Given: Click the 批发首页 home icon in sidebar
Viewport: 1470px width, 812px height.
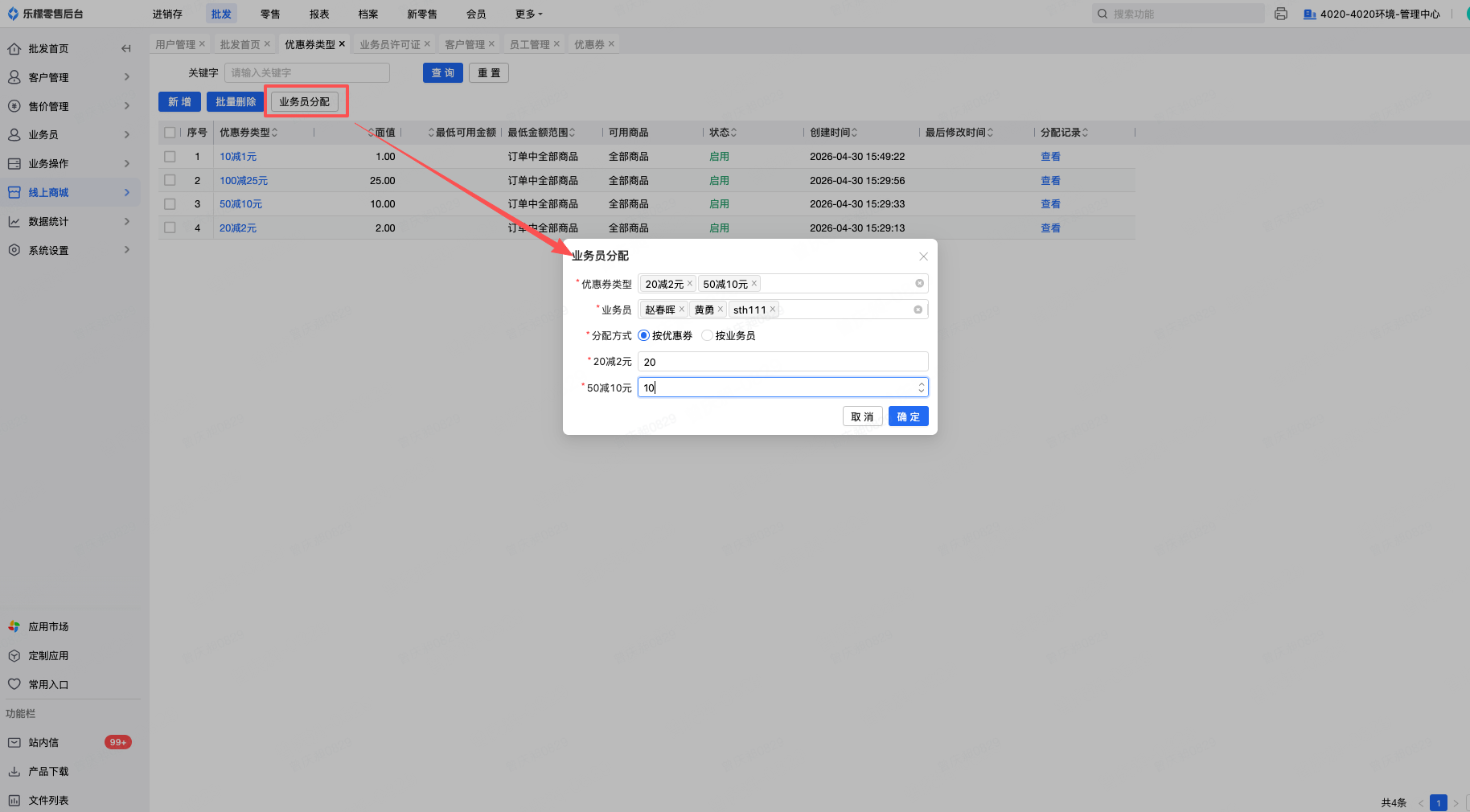Looking at the screenshot, I should point(14,49).
